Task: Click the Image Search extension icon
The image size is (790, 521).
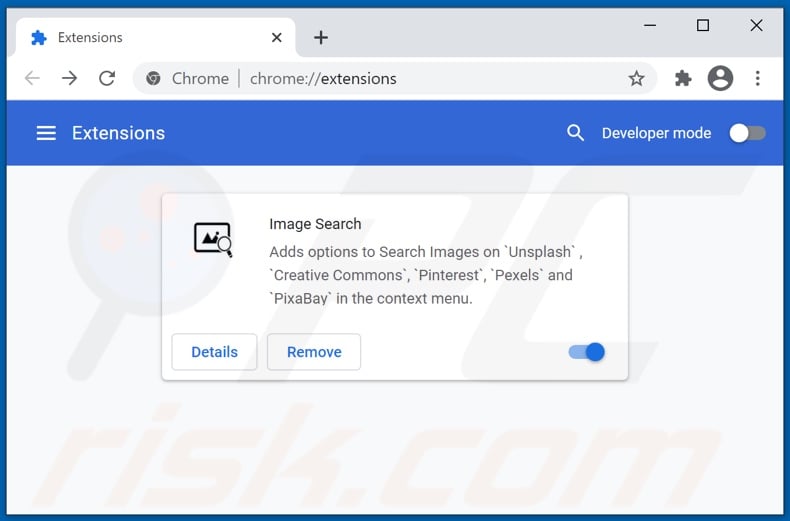Action: 213,239
